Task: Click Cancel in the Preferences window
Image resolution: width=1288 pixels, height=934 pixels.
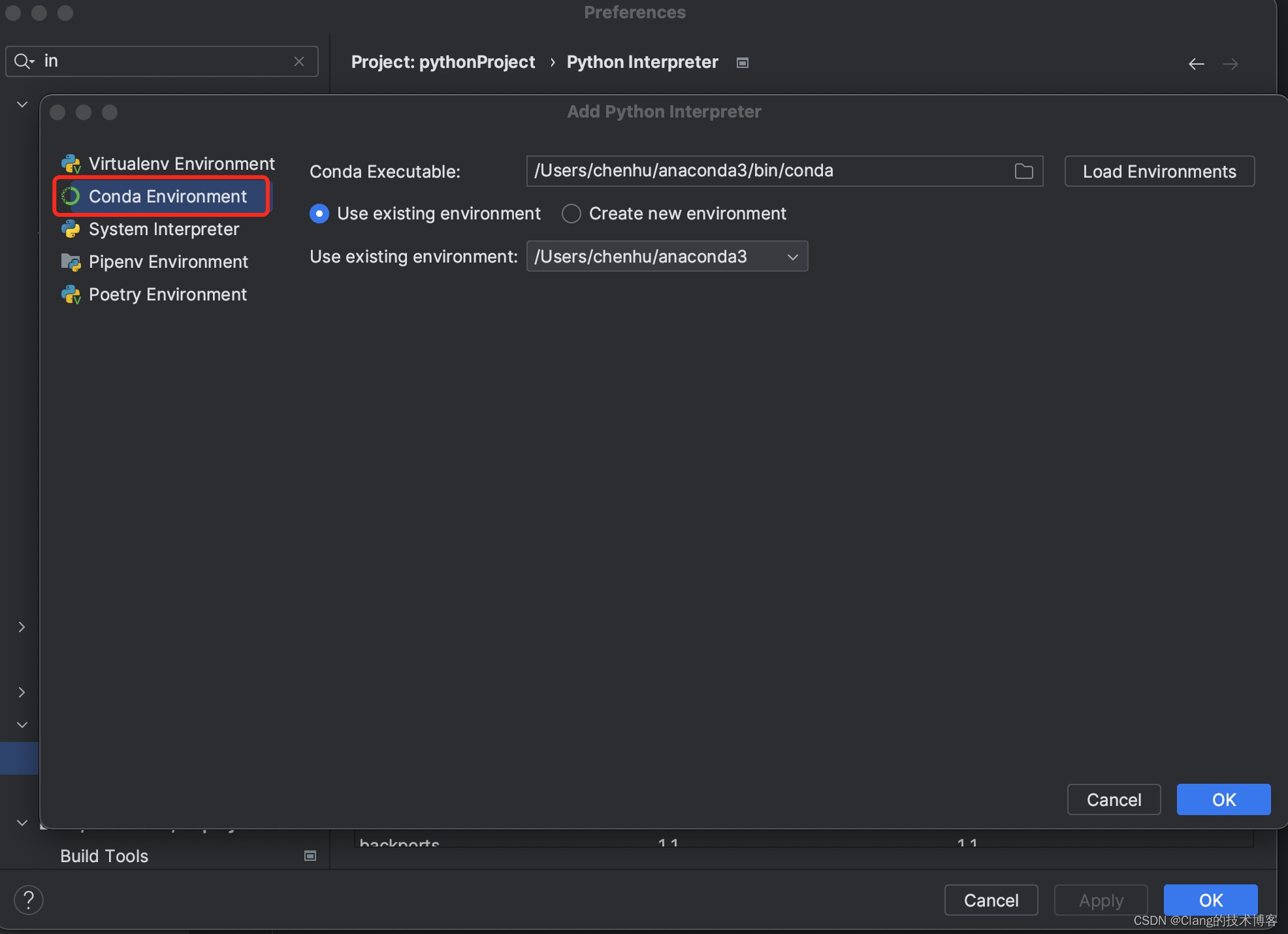Action: [x=991, y=900]
